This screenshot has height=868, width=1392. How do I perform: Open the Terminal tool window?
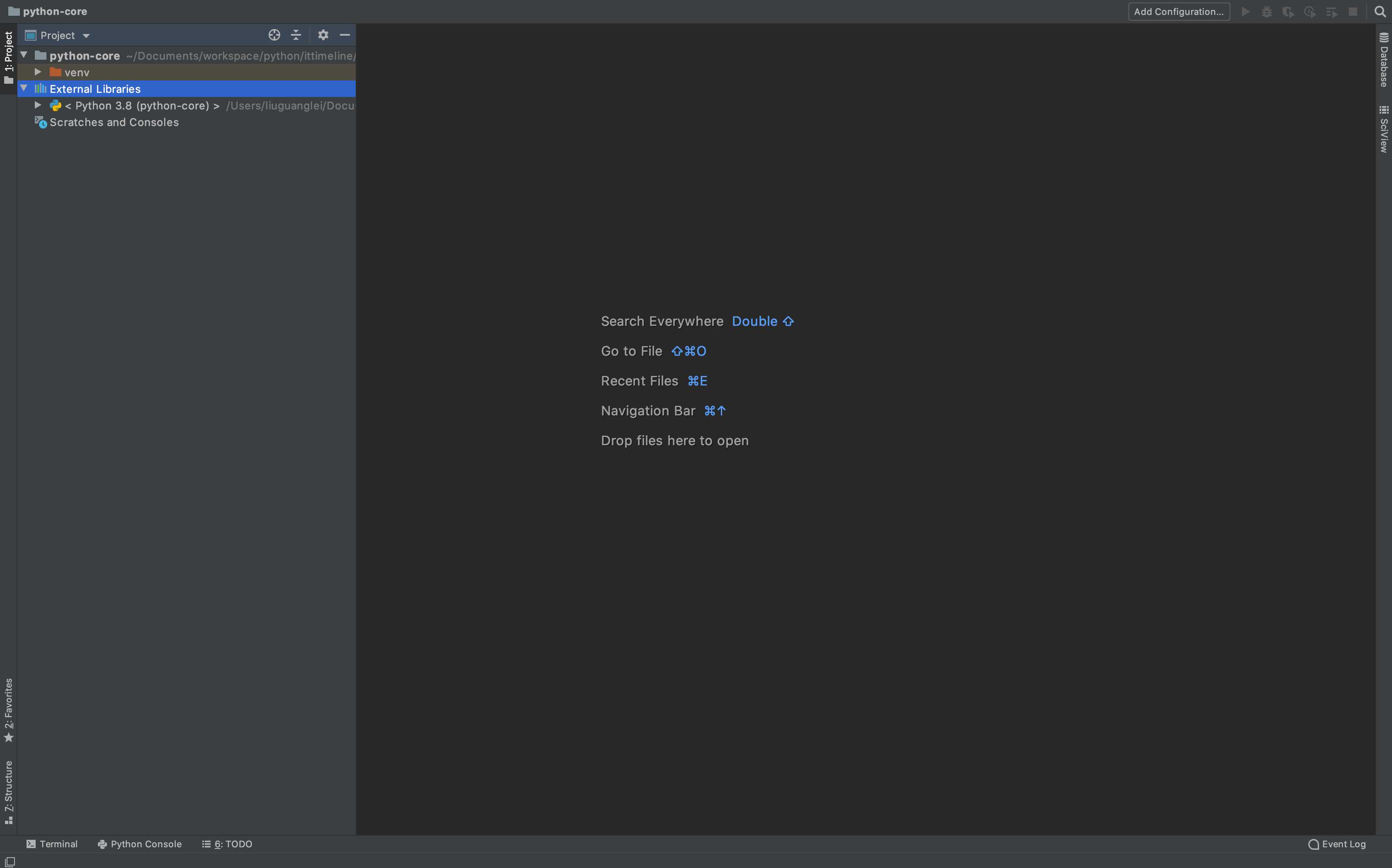[52, 844]
